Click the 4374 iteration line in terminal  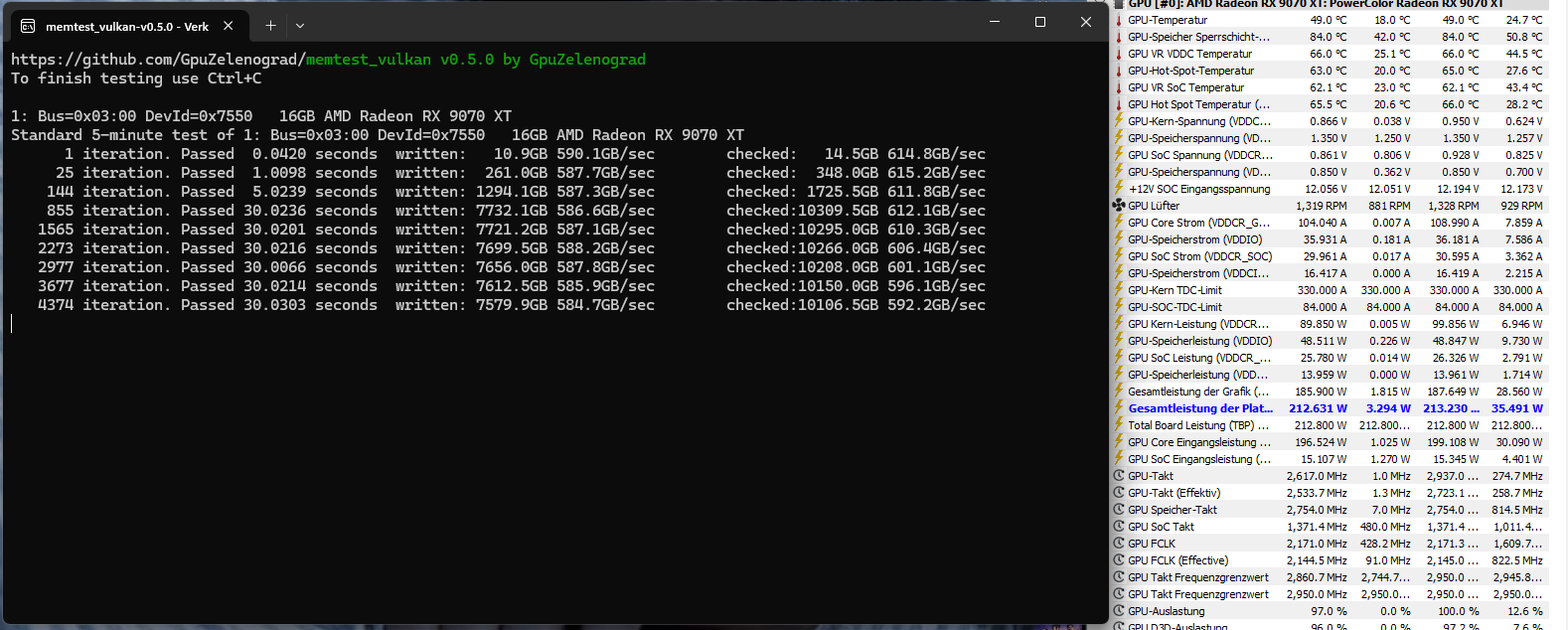(x=511, y=305)
